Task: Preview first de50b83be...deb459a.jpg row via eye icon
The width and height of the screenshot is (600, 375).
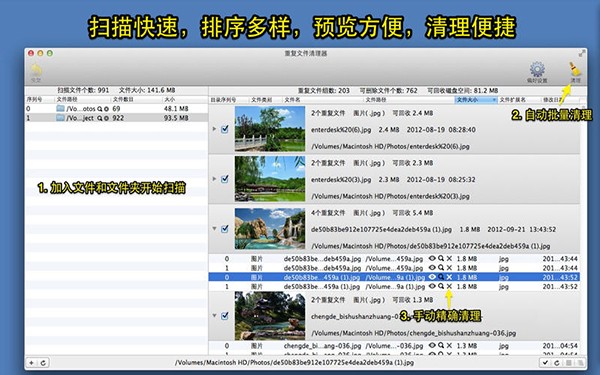Action: coord(432,258)
